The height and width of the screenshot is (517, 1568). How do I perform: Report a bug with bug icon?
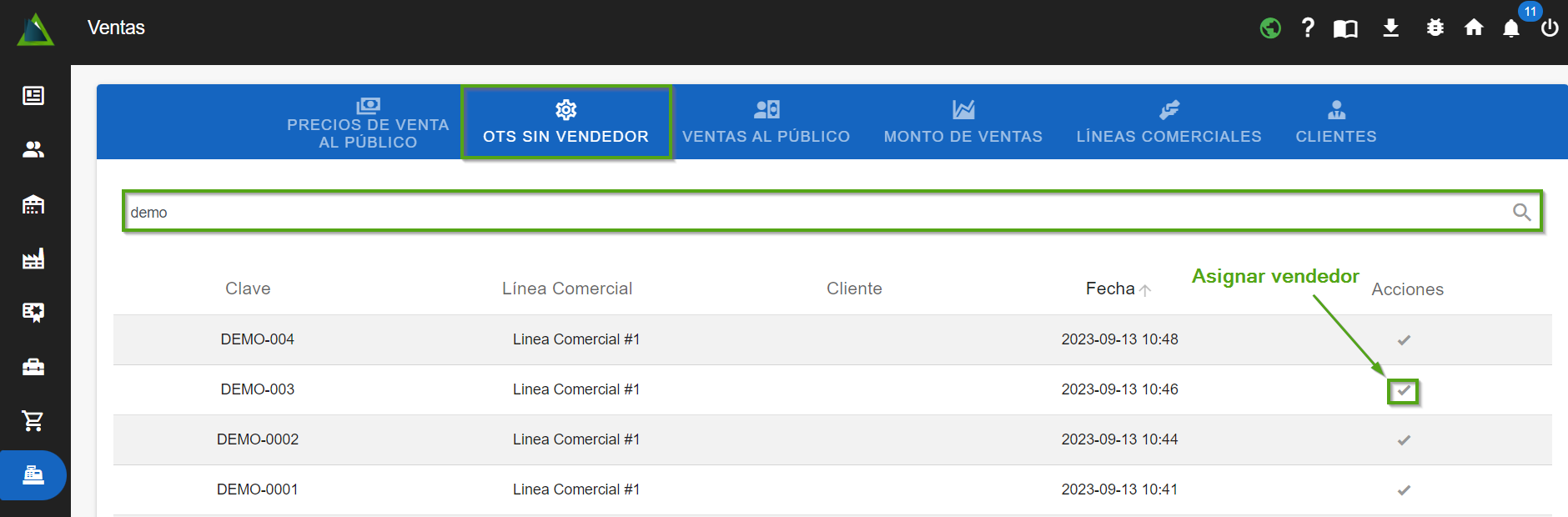click(1435, 28)
